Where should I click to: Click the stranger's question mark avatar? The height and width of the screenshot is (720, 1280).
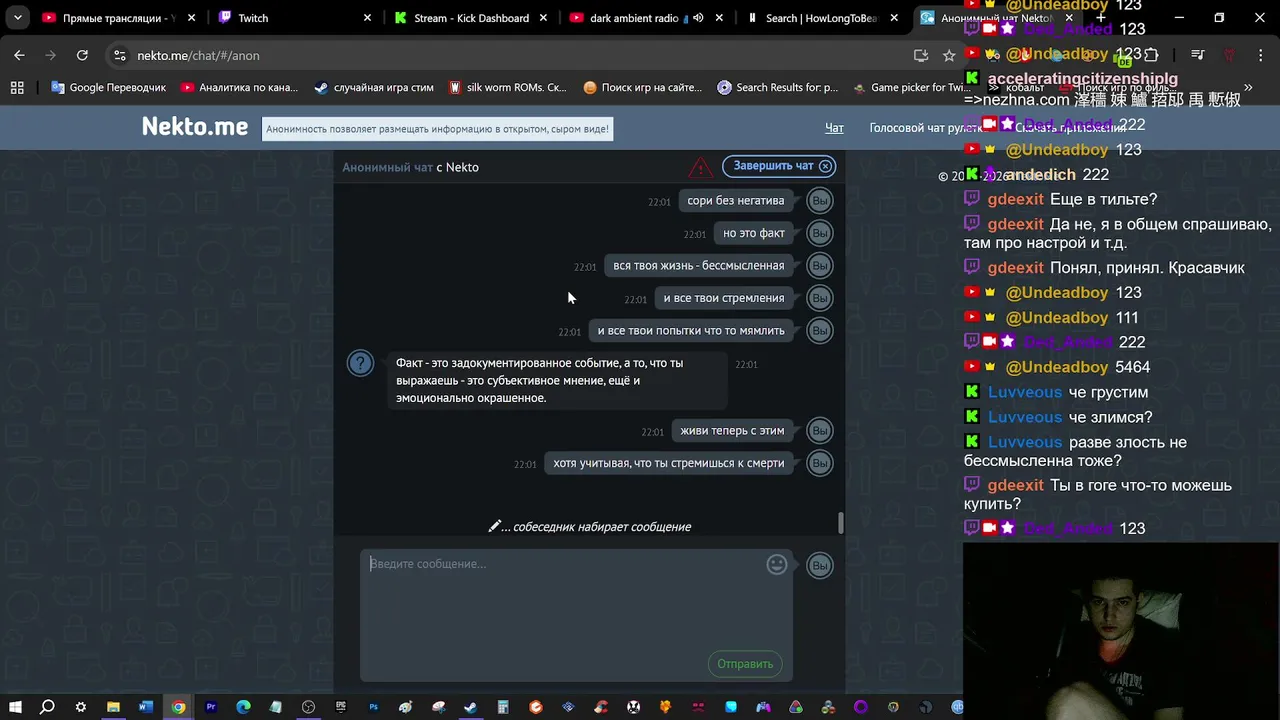point(360,363)
